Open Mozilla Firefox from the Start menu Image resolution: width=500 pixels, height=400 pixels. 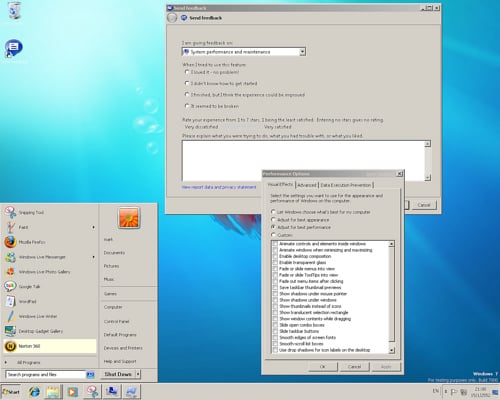point(10,242)
